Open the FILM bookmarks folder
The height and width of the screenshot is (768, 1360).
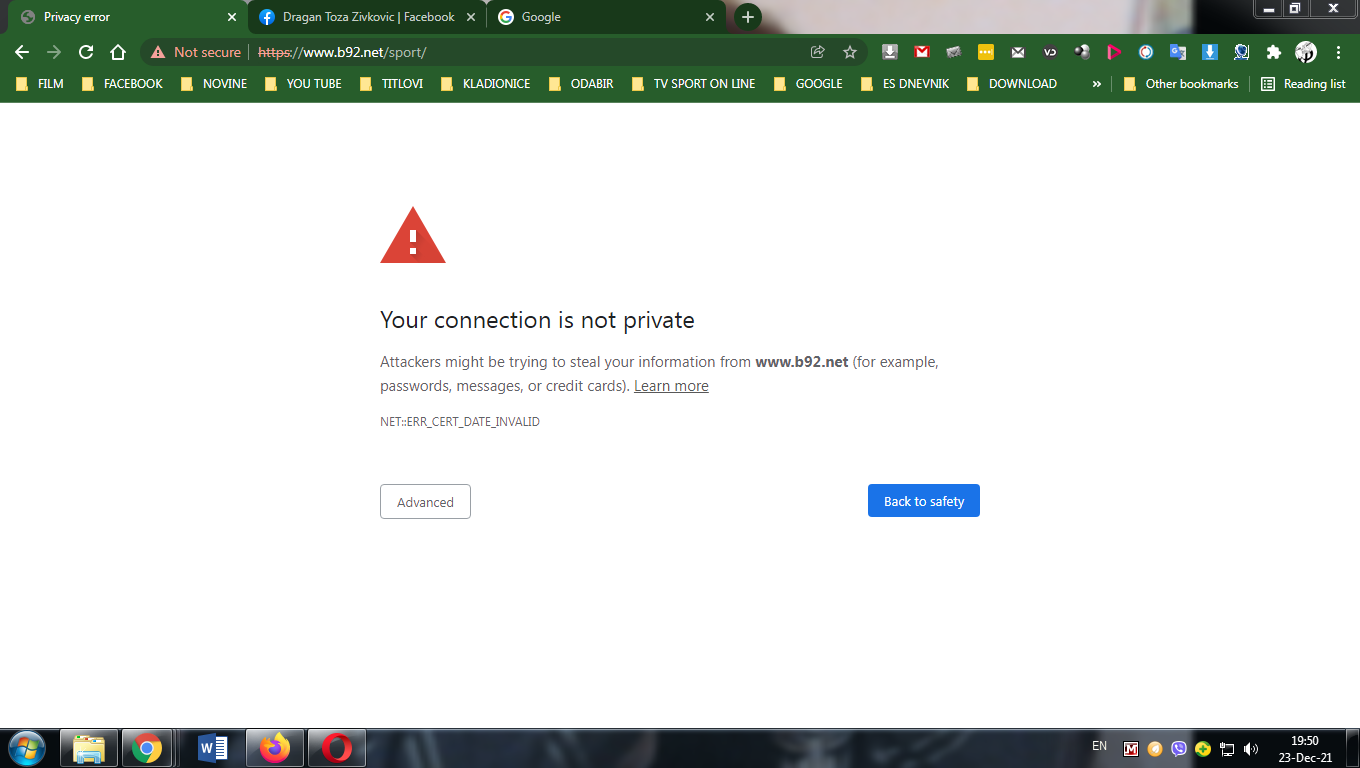click(40, 84)
